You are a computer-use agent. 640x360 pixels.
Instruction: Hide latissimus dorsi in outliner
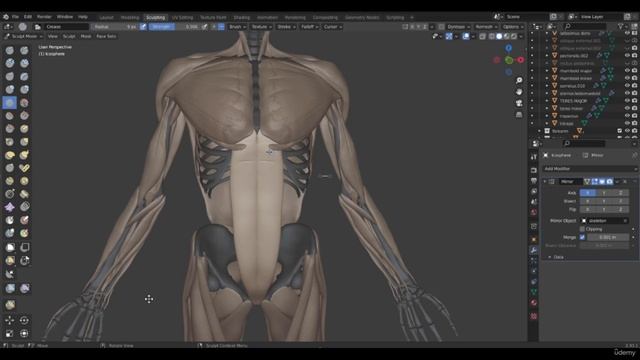click(627, 33)
